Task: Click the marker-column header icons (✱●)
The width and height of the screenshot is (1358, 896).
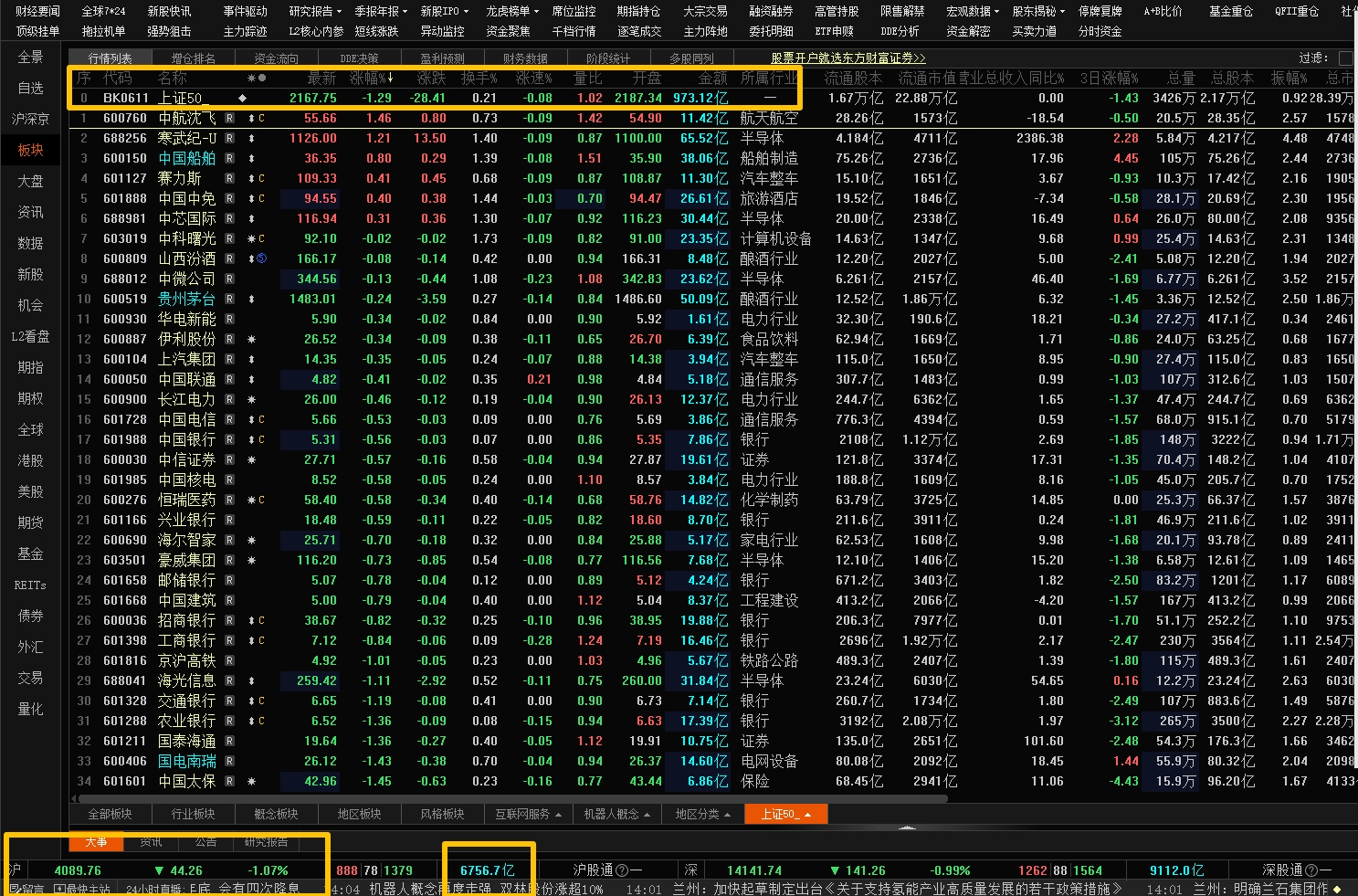Action: click(256, 79)
